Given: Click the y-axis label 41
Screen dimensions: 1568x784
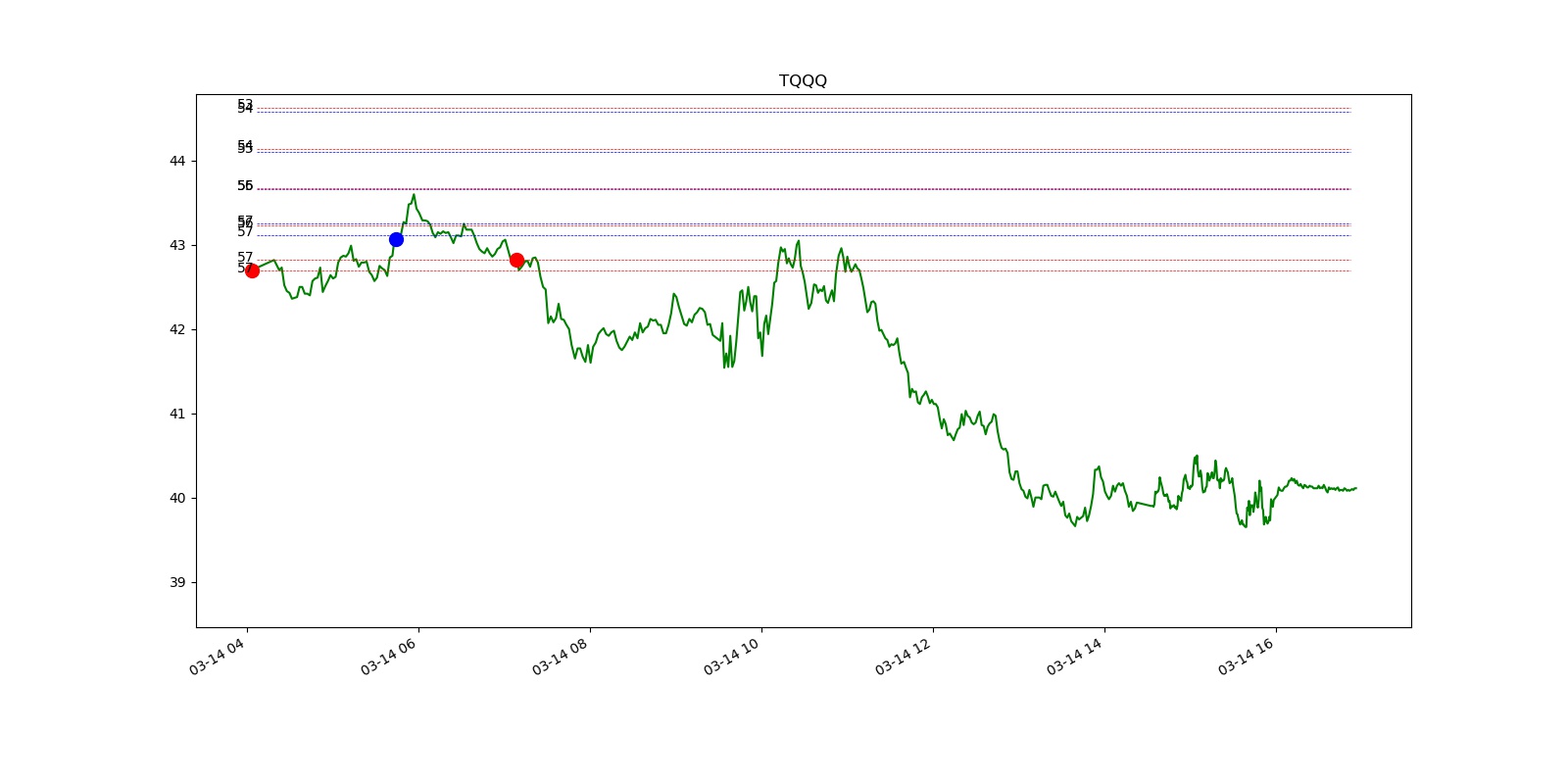Looking at the screenshot, I should [177, 414].
